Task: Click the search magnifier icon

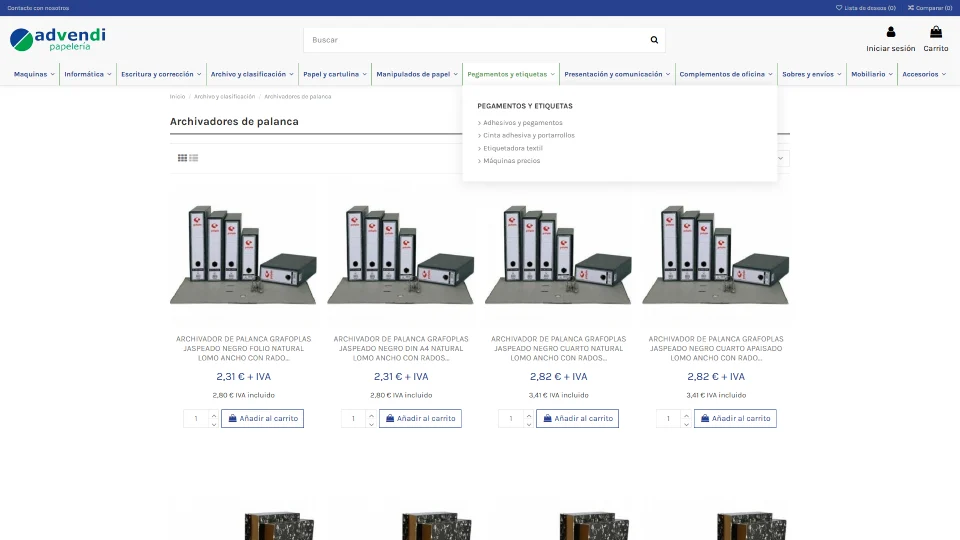Action: pyautogui.click(x=654, y=40)
